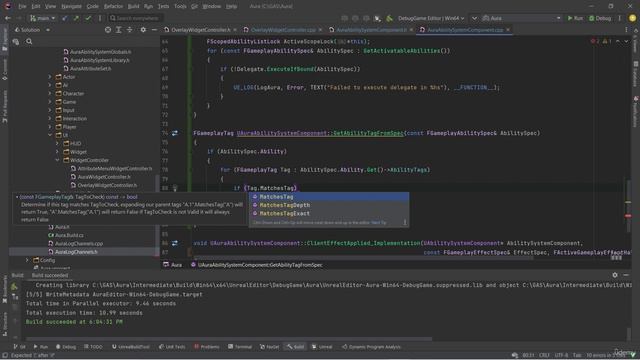Image resolution: width=640 pixels, height=360 pixels.
Task: Open the Git menu
Action: [x=194, y=7]
